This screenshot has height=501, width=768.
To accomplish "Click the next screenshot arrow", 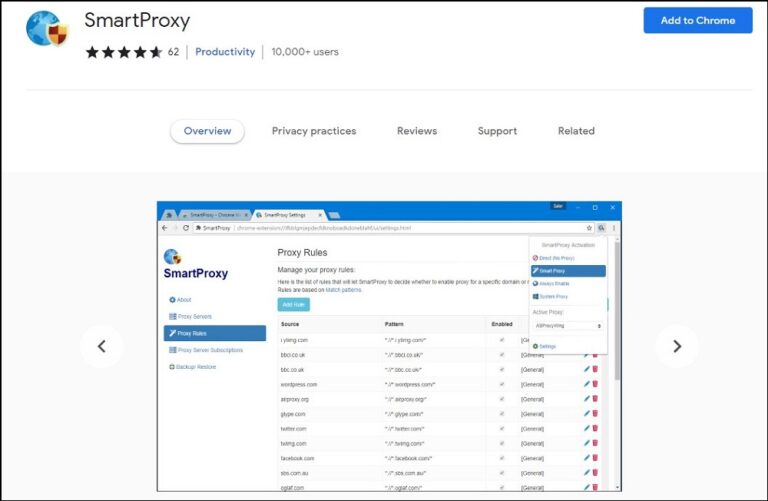I will (676, 346).
